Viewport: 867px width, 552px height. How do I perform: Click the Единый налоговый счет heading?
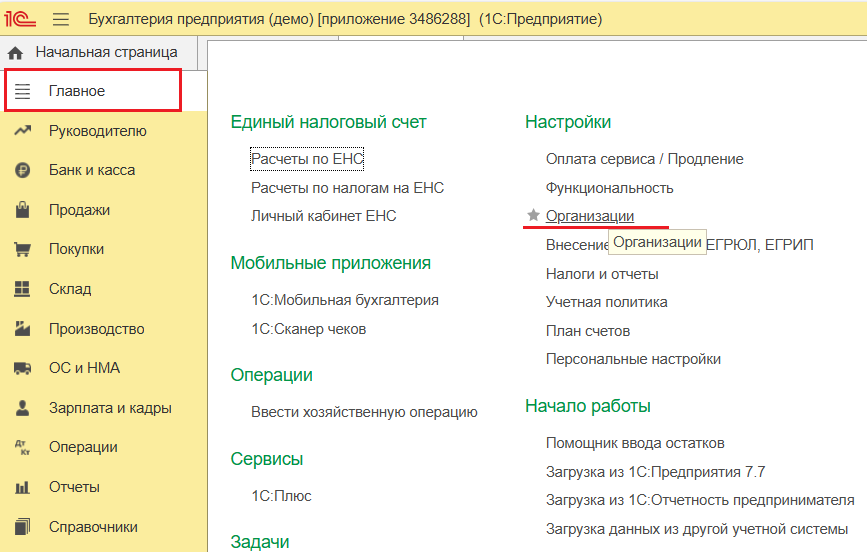click(x=328, y=122)
